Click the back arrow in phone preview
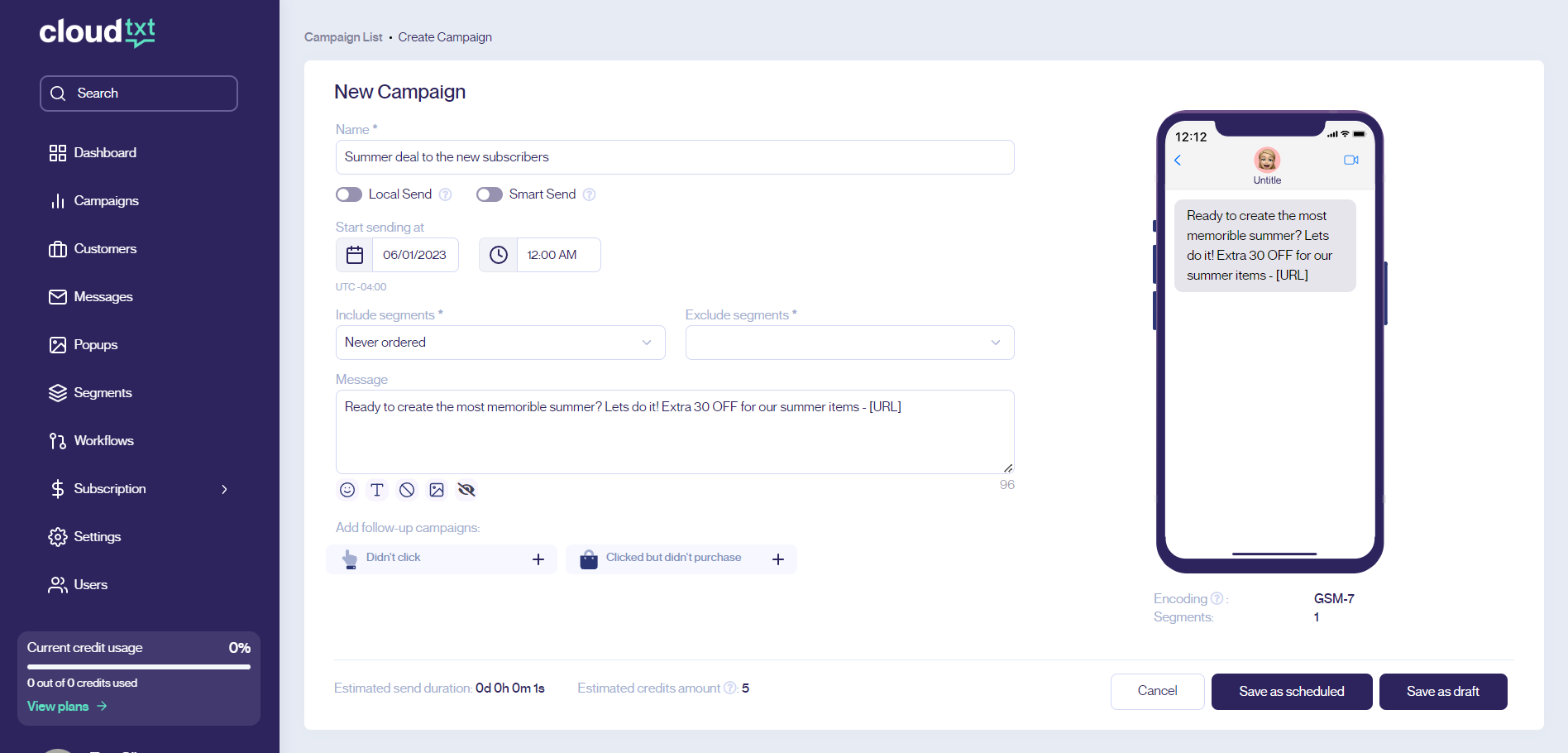 click(x=1178, y=161)
